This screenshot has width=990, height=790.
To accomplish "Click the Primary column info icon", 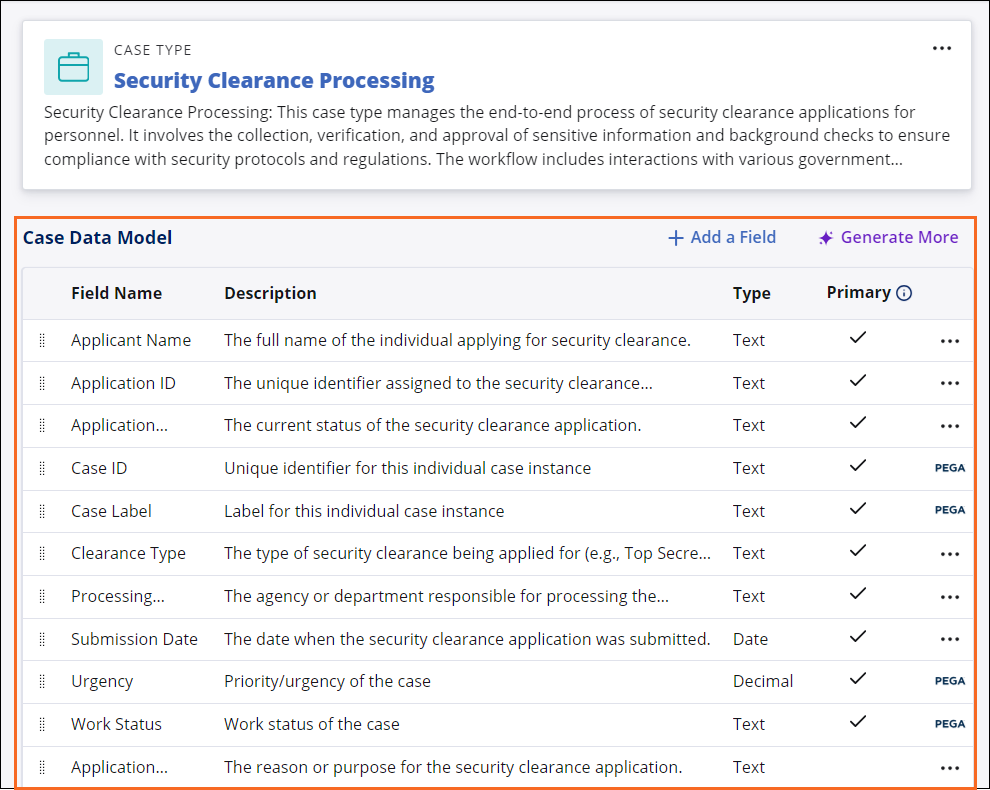I will (904, 293).
